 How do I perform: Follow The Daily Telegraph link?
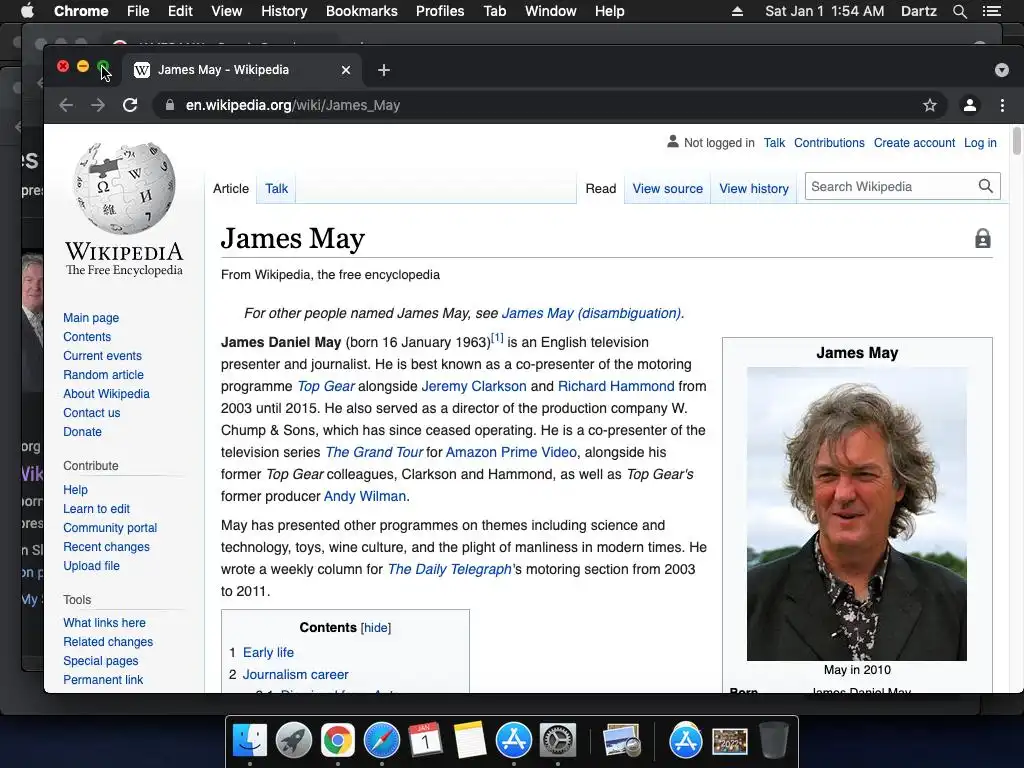point(449,569)
